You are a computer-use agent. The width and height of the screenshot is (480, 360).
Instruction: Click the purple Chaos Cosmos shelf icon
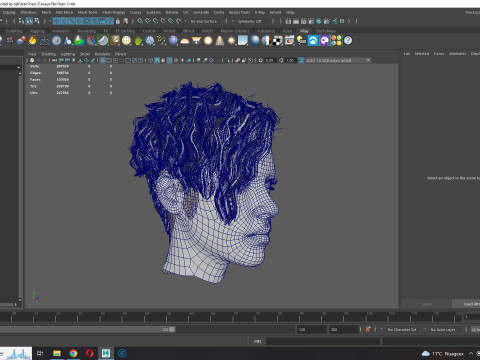tap(325, 41)
